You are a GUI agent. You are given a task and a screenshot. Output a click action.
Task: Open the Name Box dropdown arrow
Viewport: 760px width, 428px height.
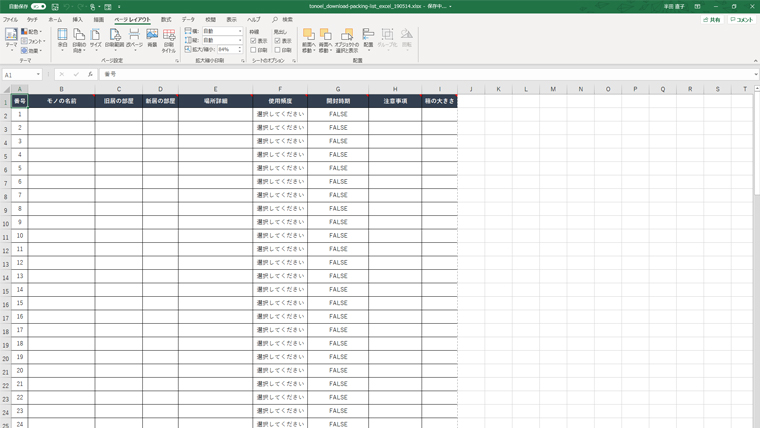(39, 74)
